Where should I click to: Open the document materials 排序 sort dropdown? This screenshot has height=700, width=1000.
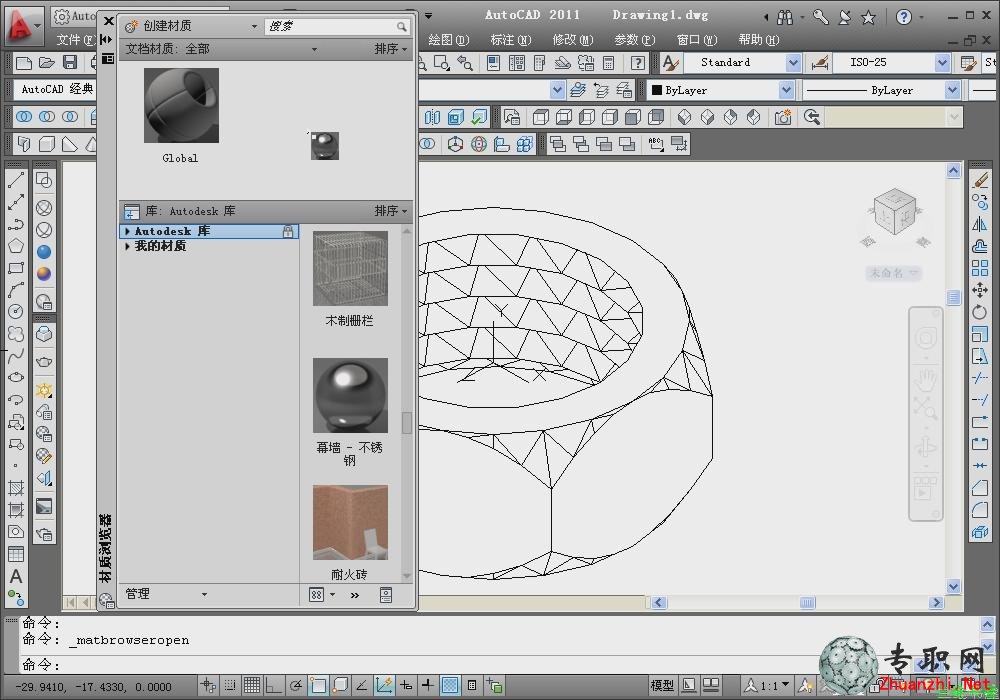pos(391,49)
